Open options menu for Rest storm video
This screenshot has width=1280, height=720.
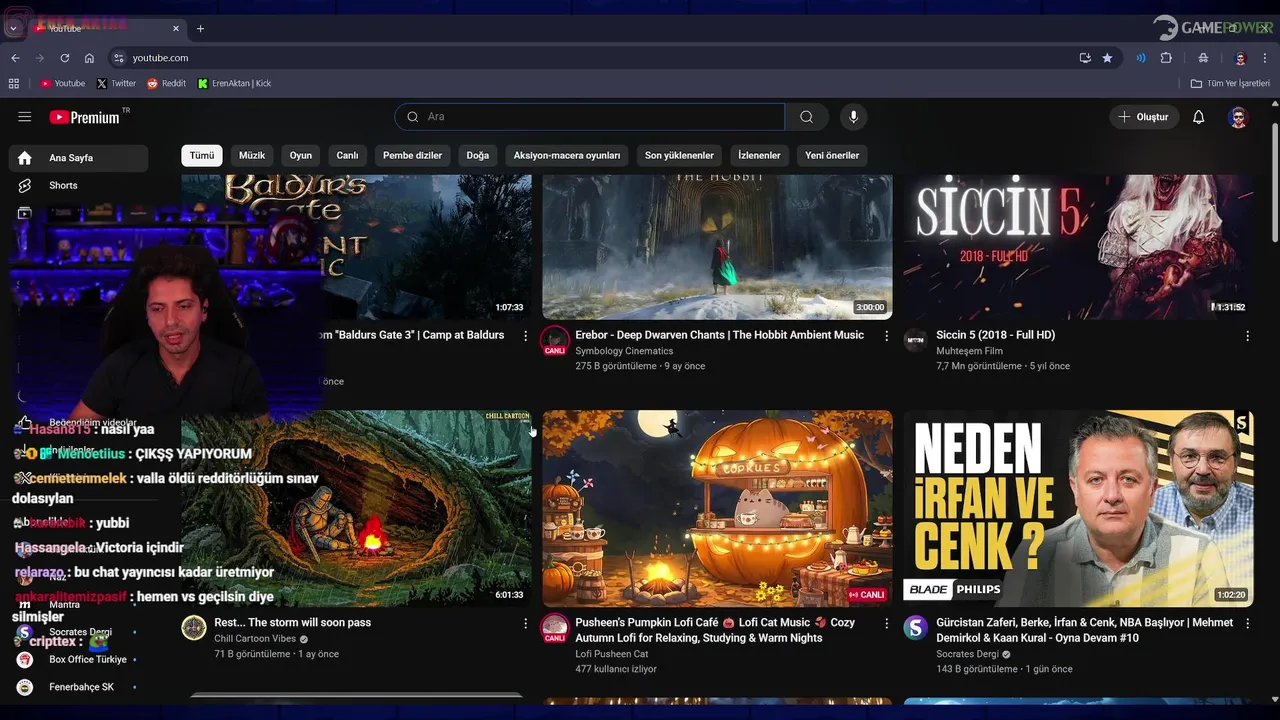click(x=525, y=623)
